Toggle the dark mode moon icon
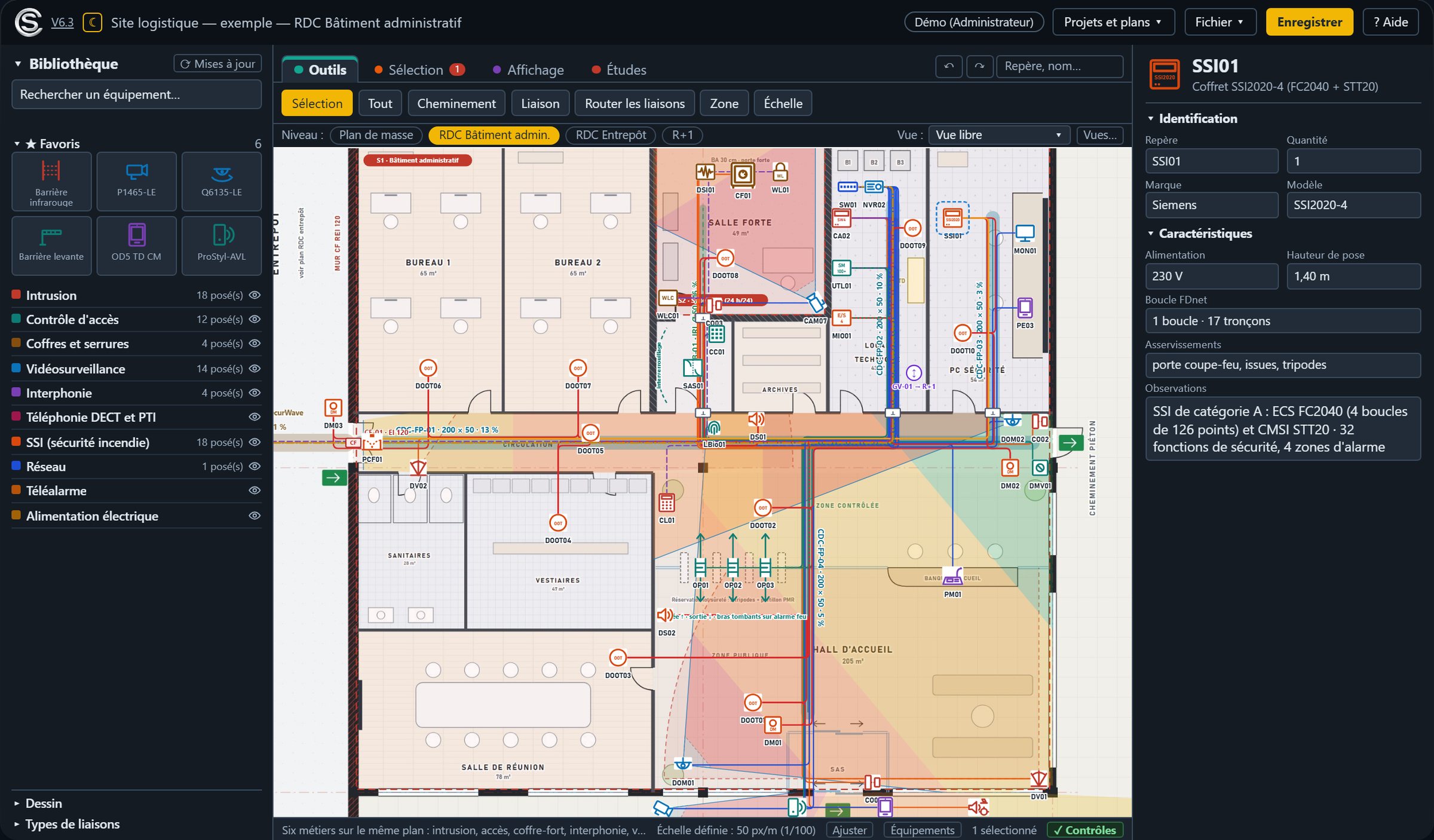1434x840 pixels. pyautogui.click(x=92, y=23)
